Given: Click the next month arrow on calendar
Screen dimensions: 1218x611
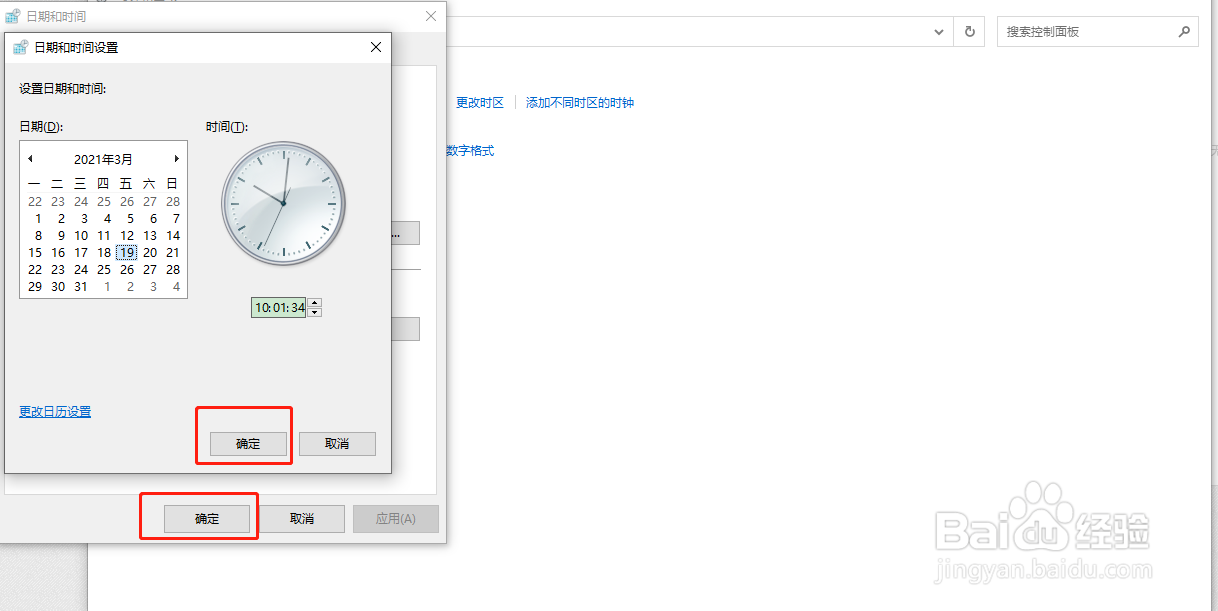Looking at the screenshot, I should click(176, 159).
